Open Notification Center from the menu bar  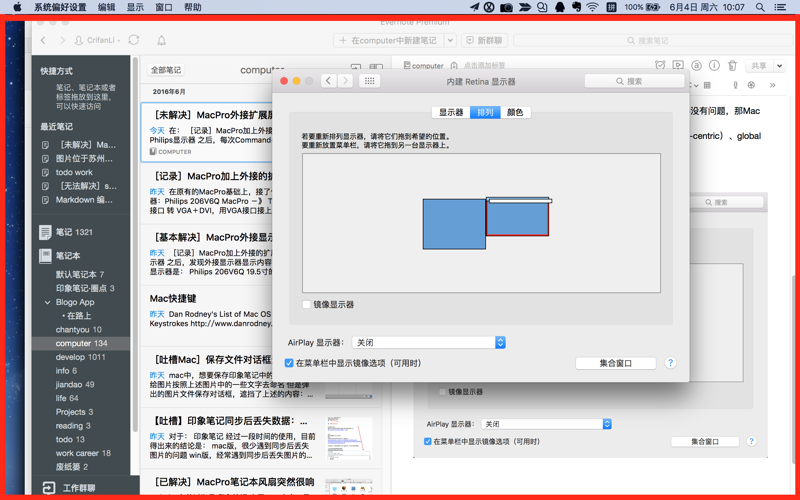coord(780,7)
